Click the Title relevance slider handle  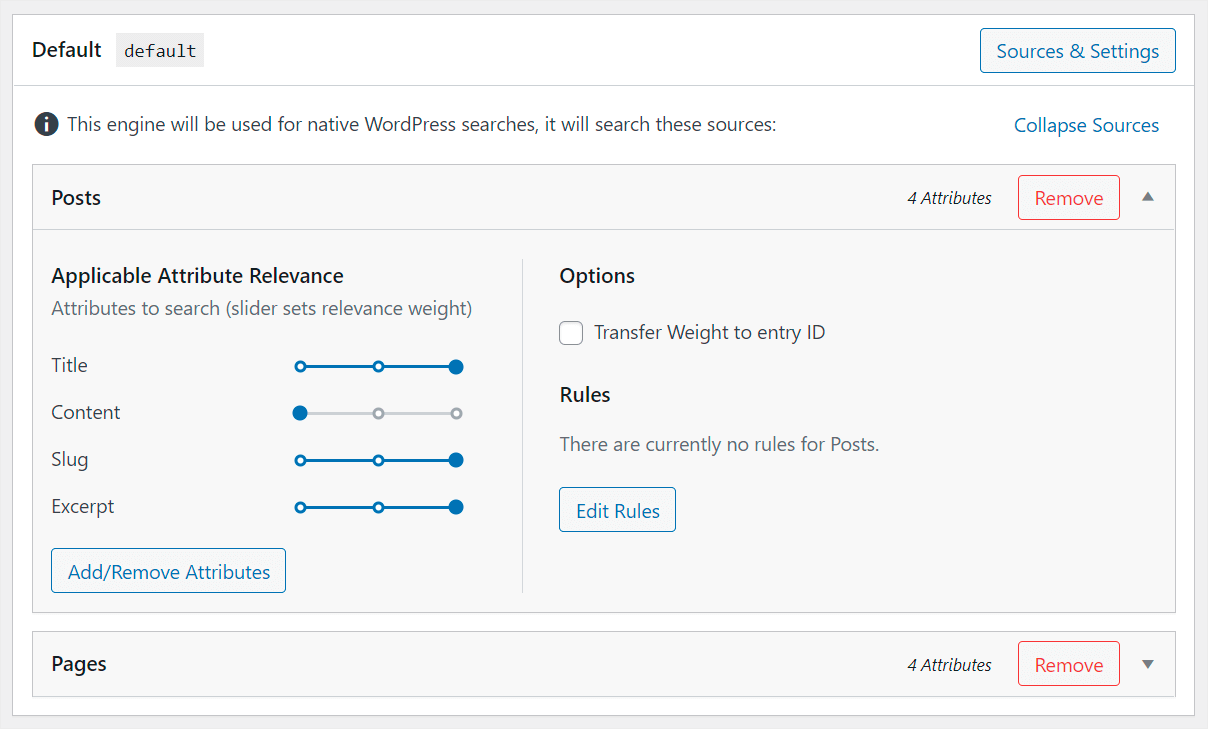455,366
